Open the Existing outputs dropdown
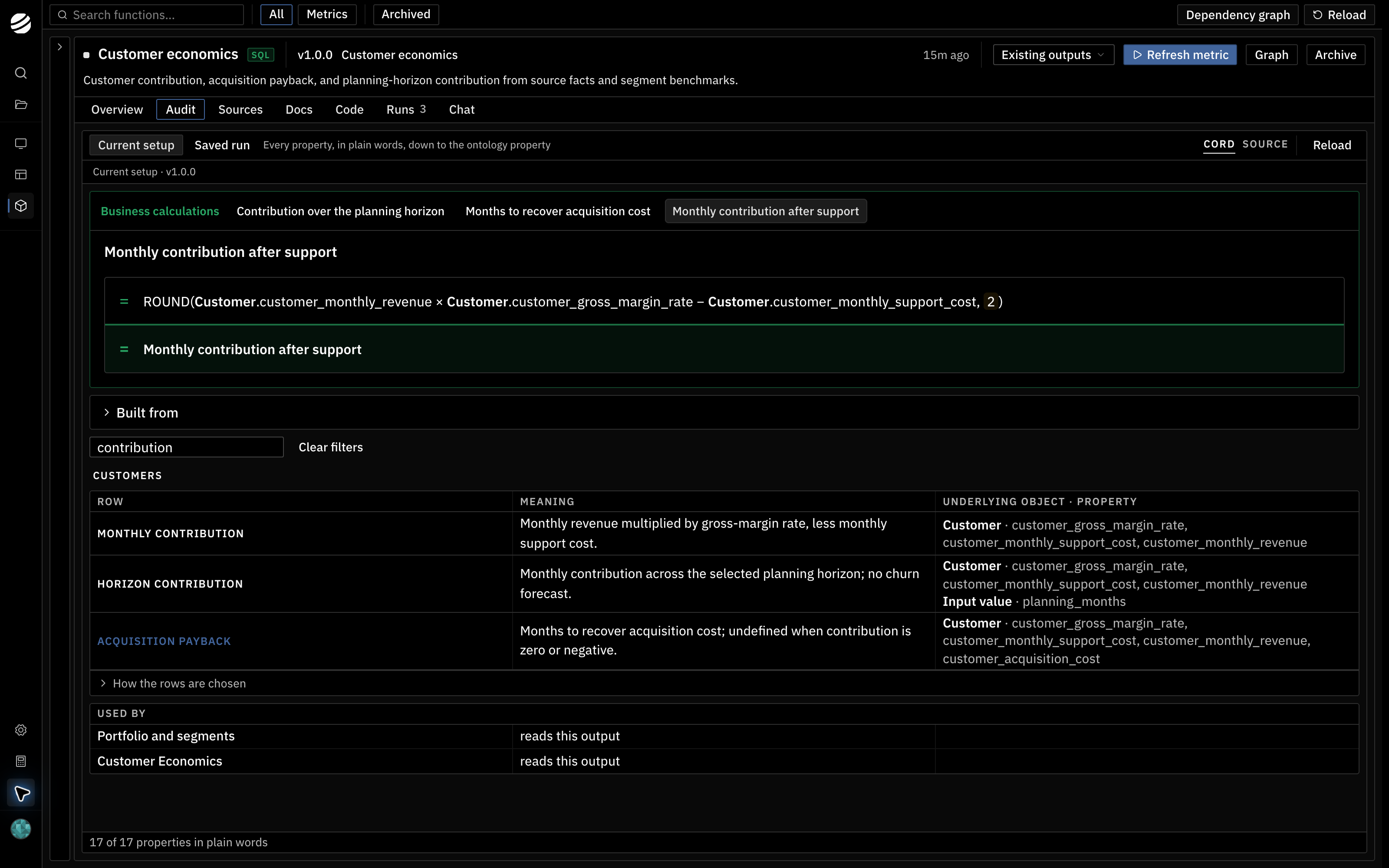Viewport: 1389px width, 868px height. coord(1053,55)
